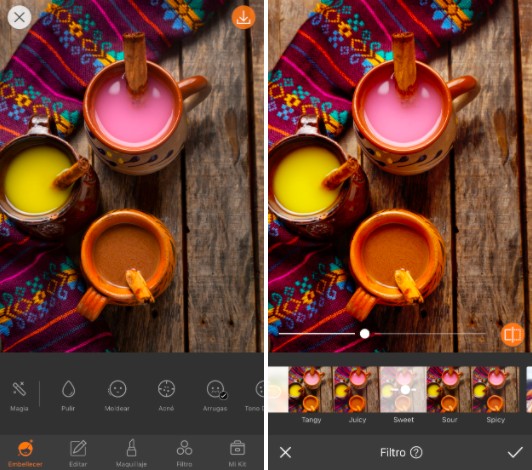Toggle the orange before/after compare button
This screenshot has width=532, height=470.
pos(512,335)
